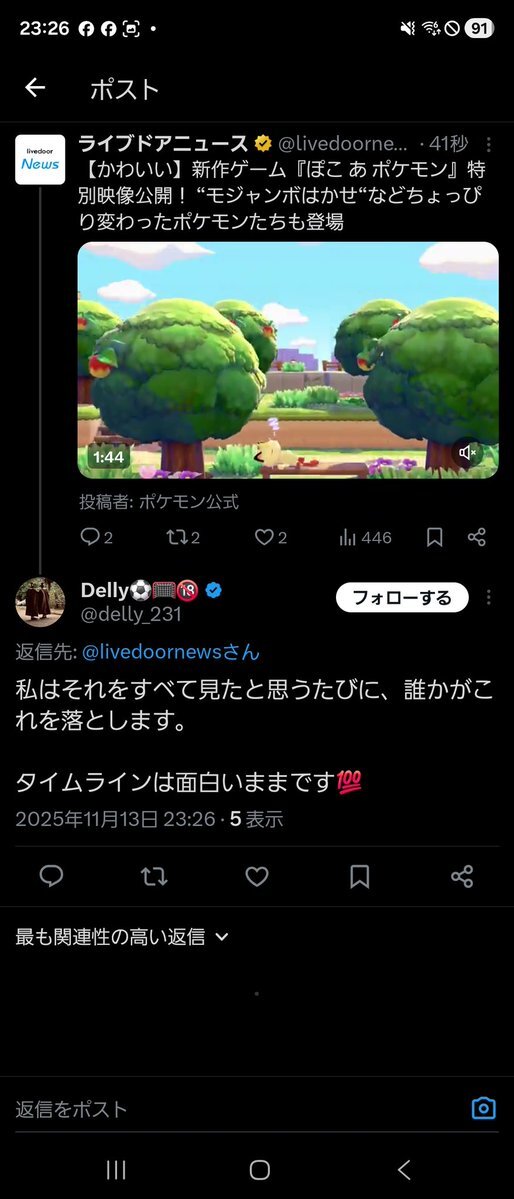This screenshot has height=1199, width=514.
Task: Play the Pokémon video thumbnail
Action: 288,360
